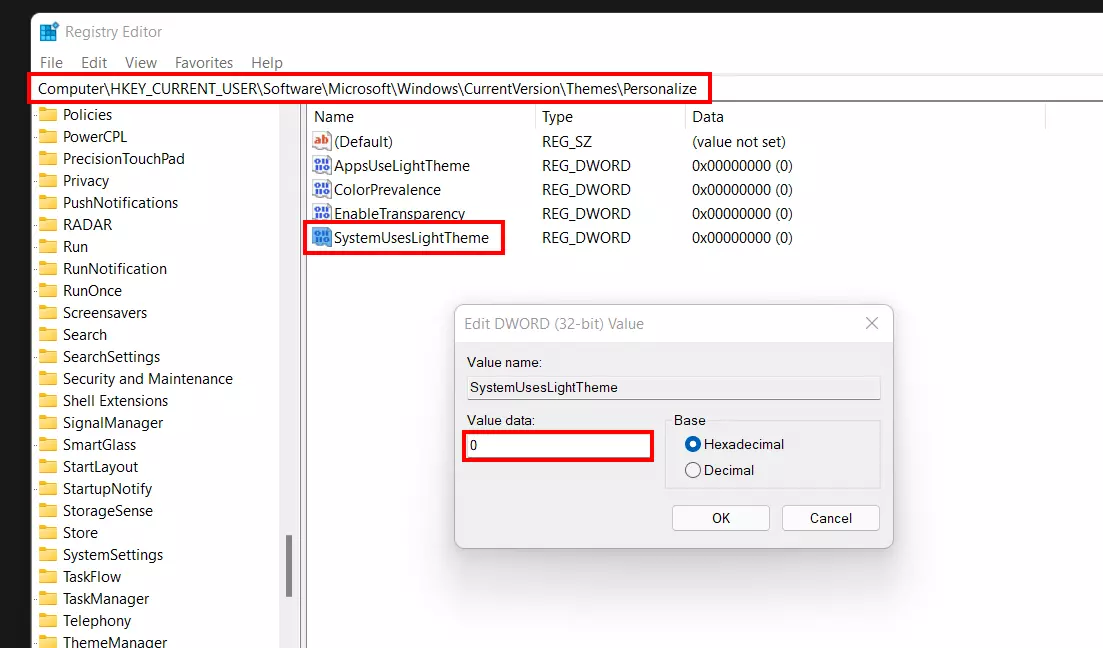Click the PushNotifications folder icon
Screen dimensions: 1103x648
(48, 202)
